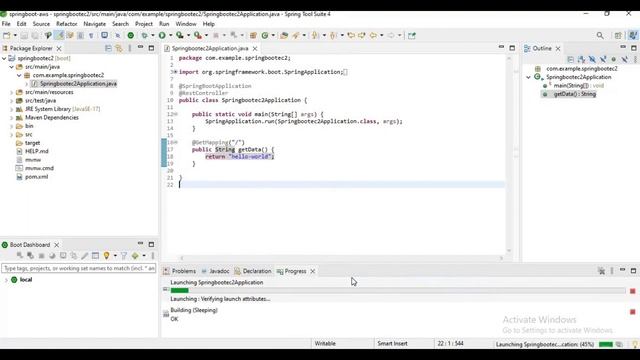Open the Back history dropdown arrow

[382, 36]
